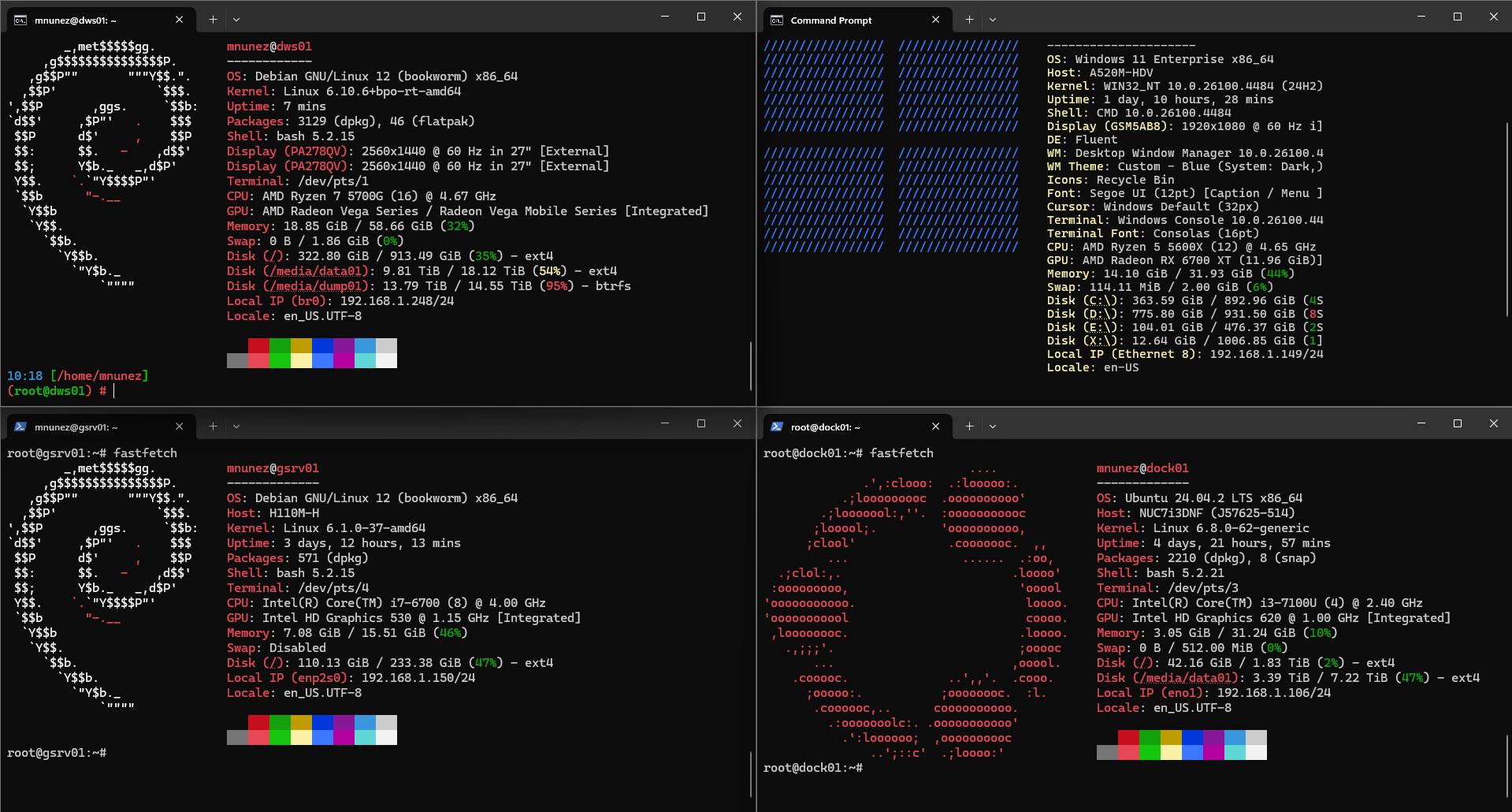Click 'CPU: Intel(R) Core(TM) i7-6700' line
Screen dimensions: 1512x812
click(387, 603)
